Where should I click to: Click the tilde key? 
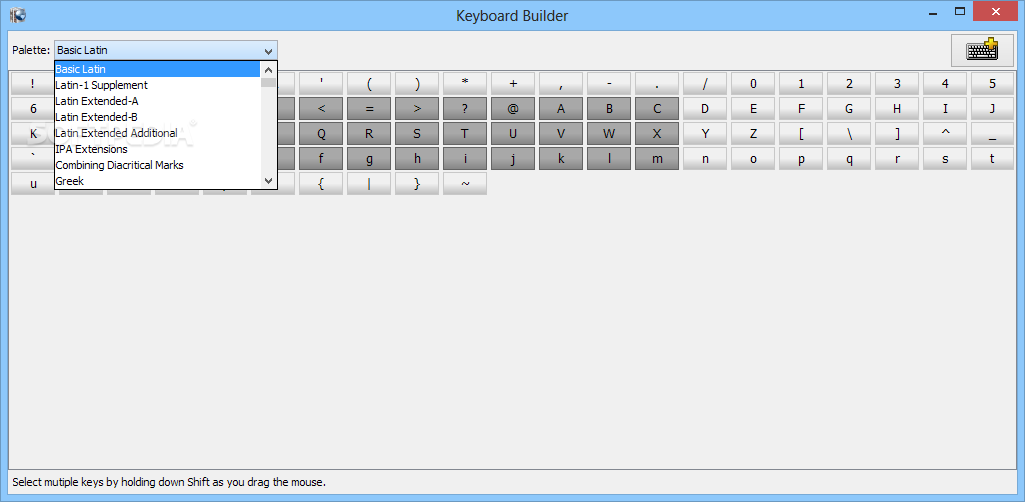pos(465,183)
